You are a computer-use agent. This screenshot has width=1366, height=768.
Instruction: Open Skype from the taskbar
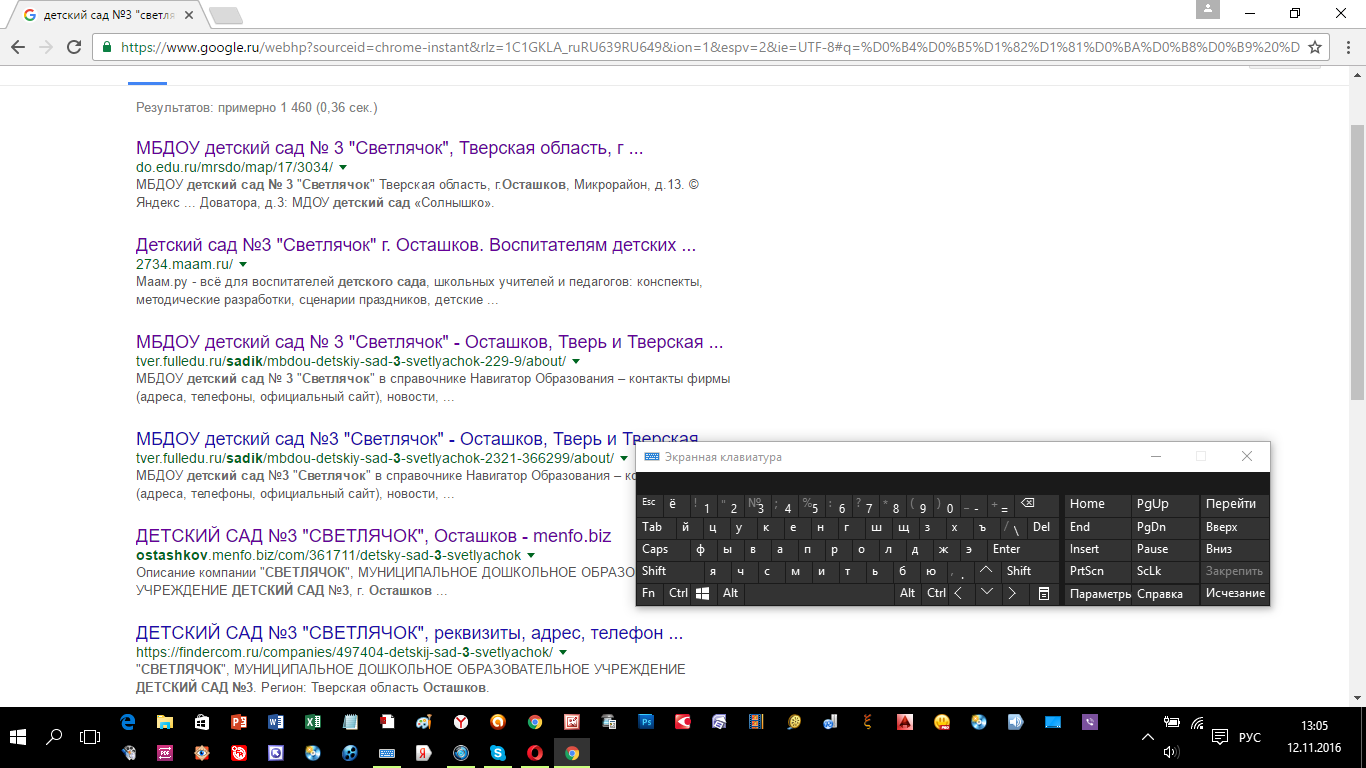(x=497, y=752)
